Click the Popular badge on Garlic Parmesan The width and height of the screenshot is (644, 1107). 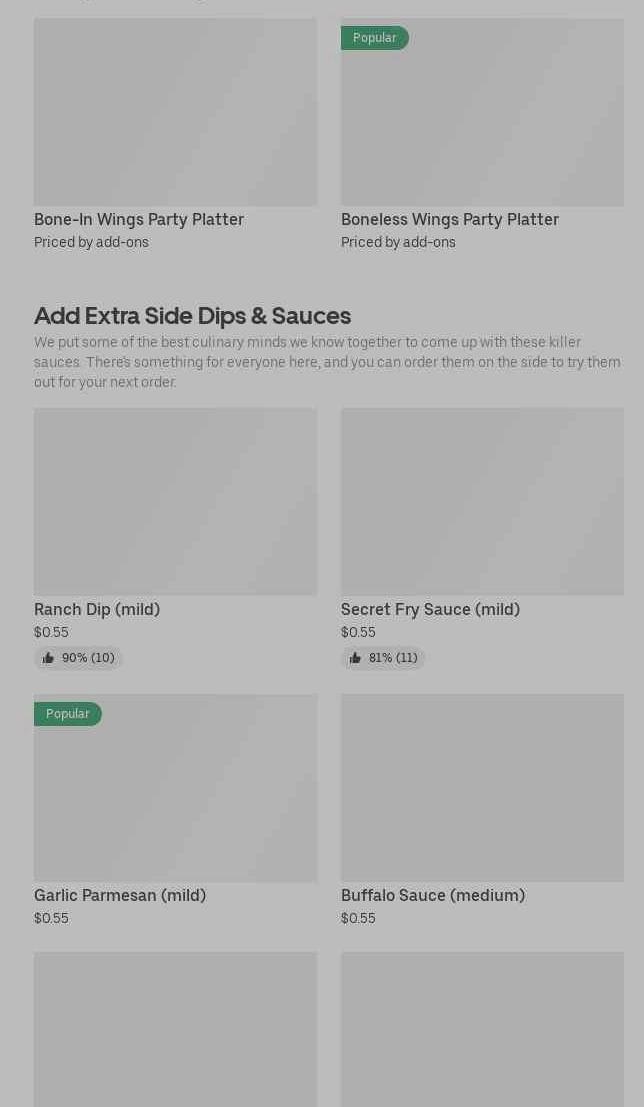(x=68, y=714)
